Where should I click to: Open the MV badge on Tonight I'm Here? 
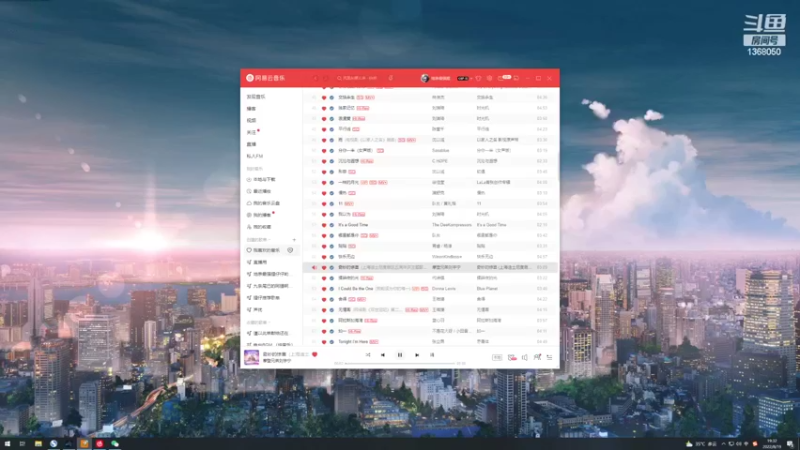pyautogui.click(x=374, y=342)
